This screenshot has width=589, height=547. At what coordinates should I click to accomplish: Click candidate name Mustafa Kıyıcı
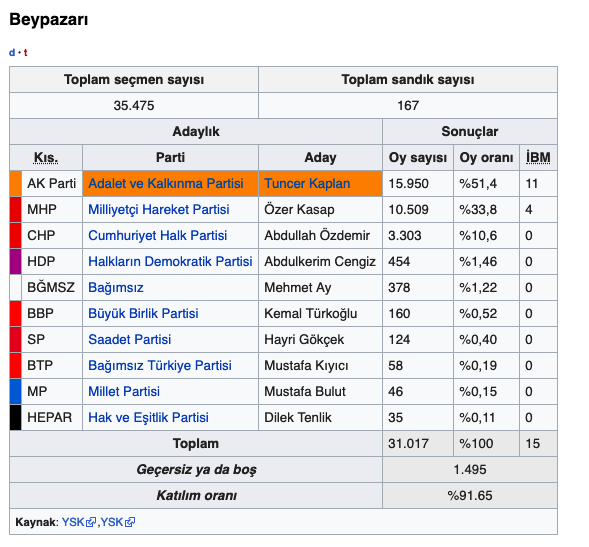(x=306, y=365)
